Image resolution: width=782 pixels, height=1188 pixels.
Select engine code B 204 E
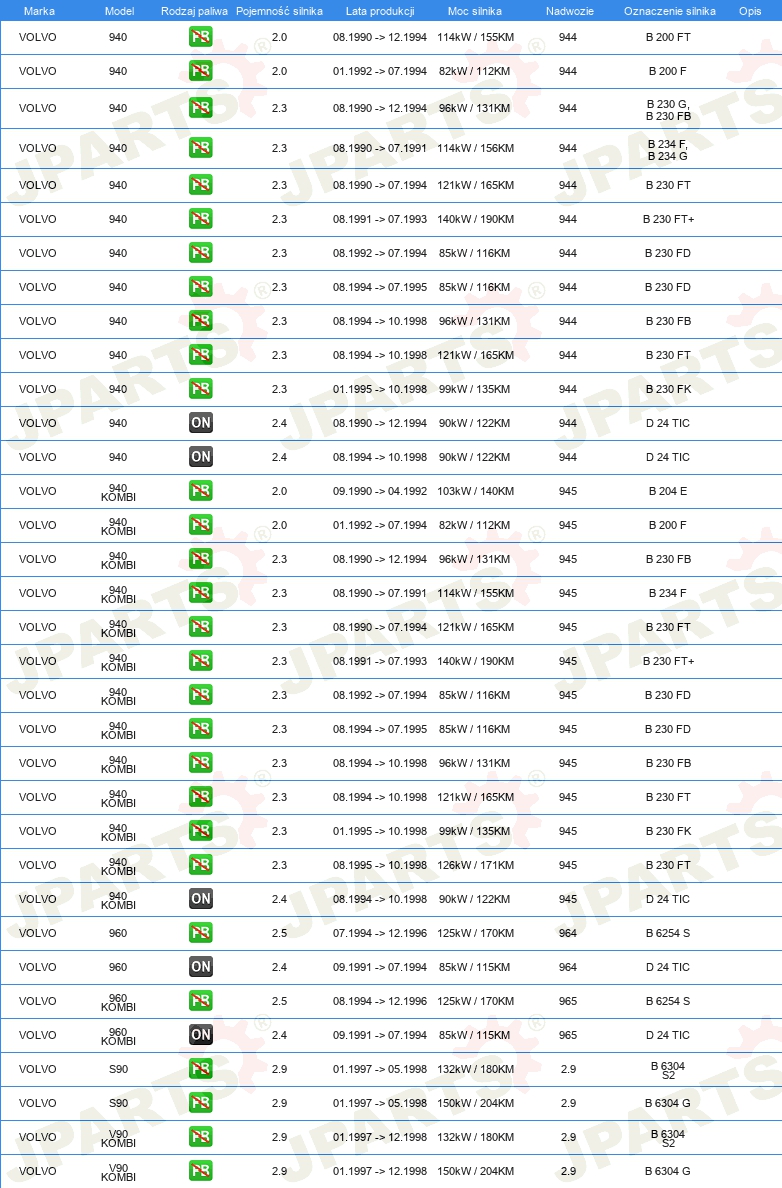tap(668, 491)
